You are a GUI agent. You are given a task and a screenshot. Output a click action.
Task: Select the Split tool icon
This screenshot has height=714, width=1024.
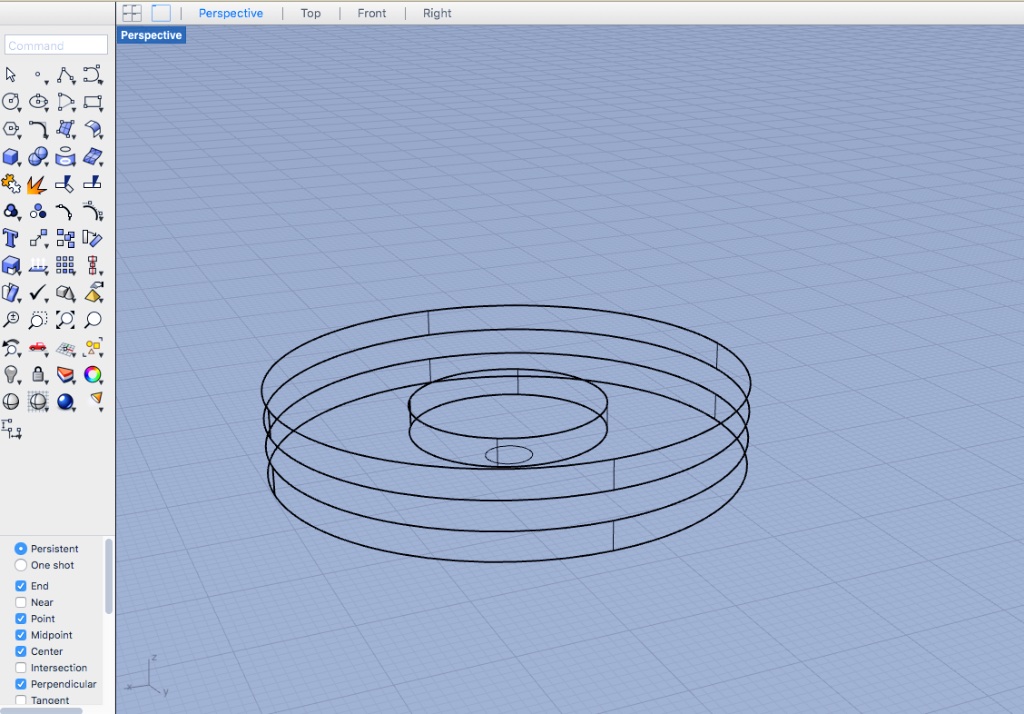(x=92, y=183)
